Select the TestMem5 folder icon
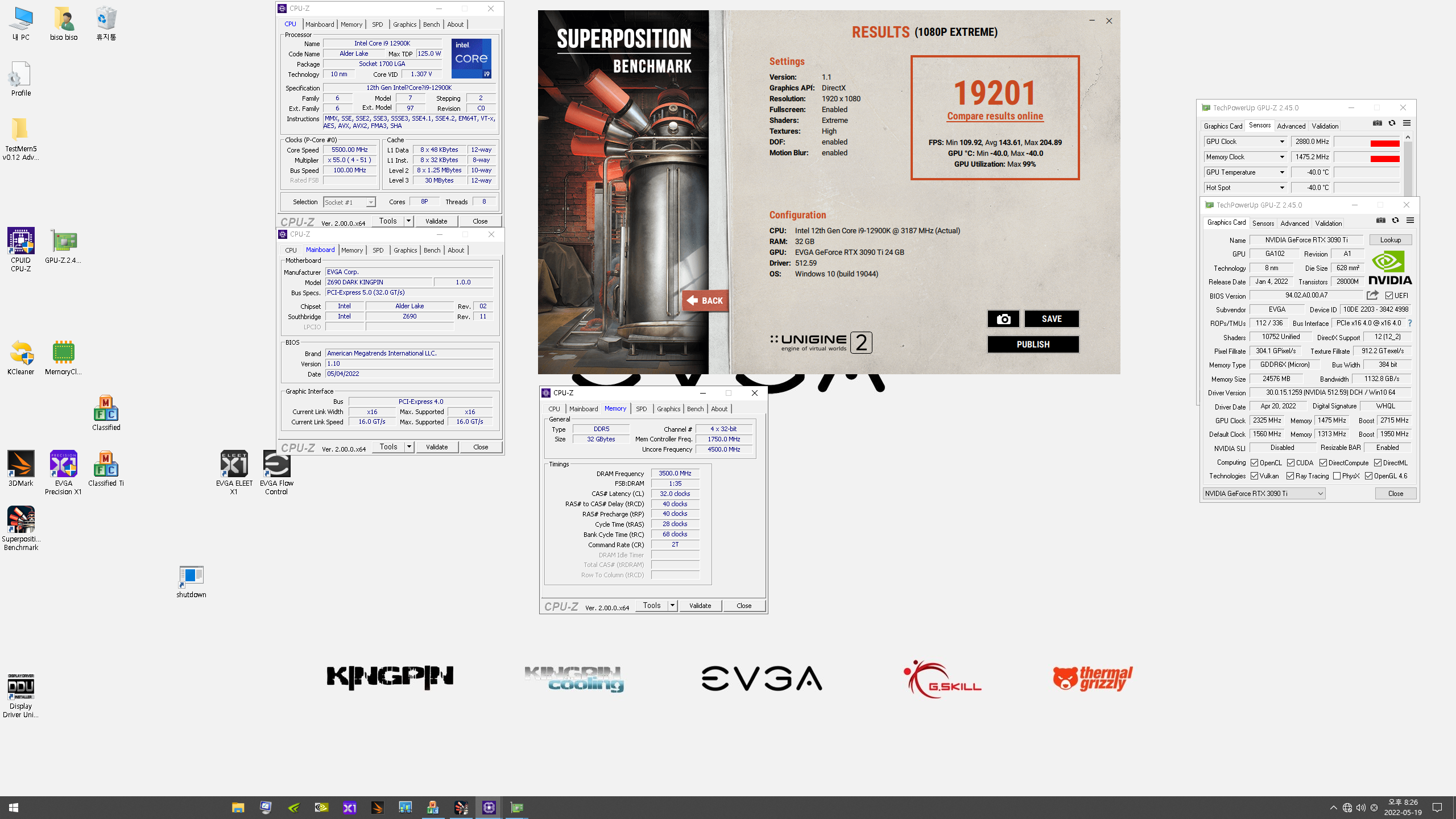The height and width of the screenshot is (819, 1456). pos(20,138)
